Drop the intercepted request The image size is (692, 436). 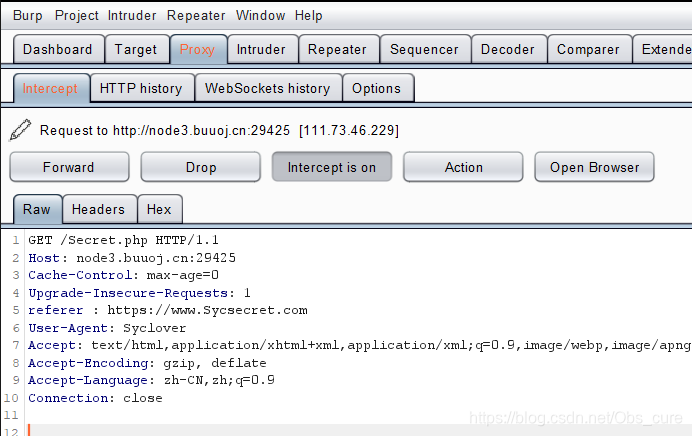point(200,167)
